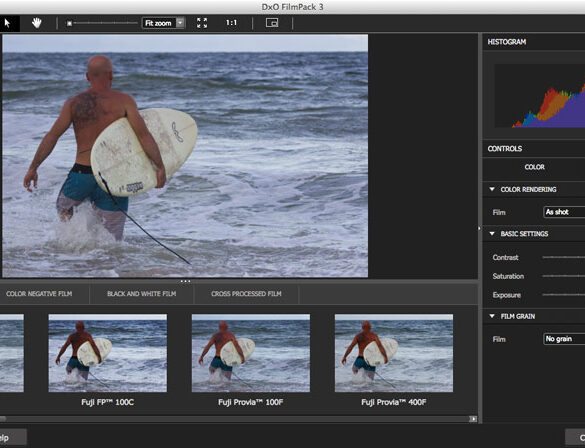Open the Color Rendering Film dropdown (As shot)
This screenshot has height=448, width=585.
click(564, 212)
